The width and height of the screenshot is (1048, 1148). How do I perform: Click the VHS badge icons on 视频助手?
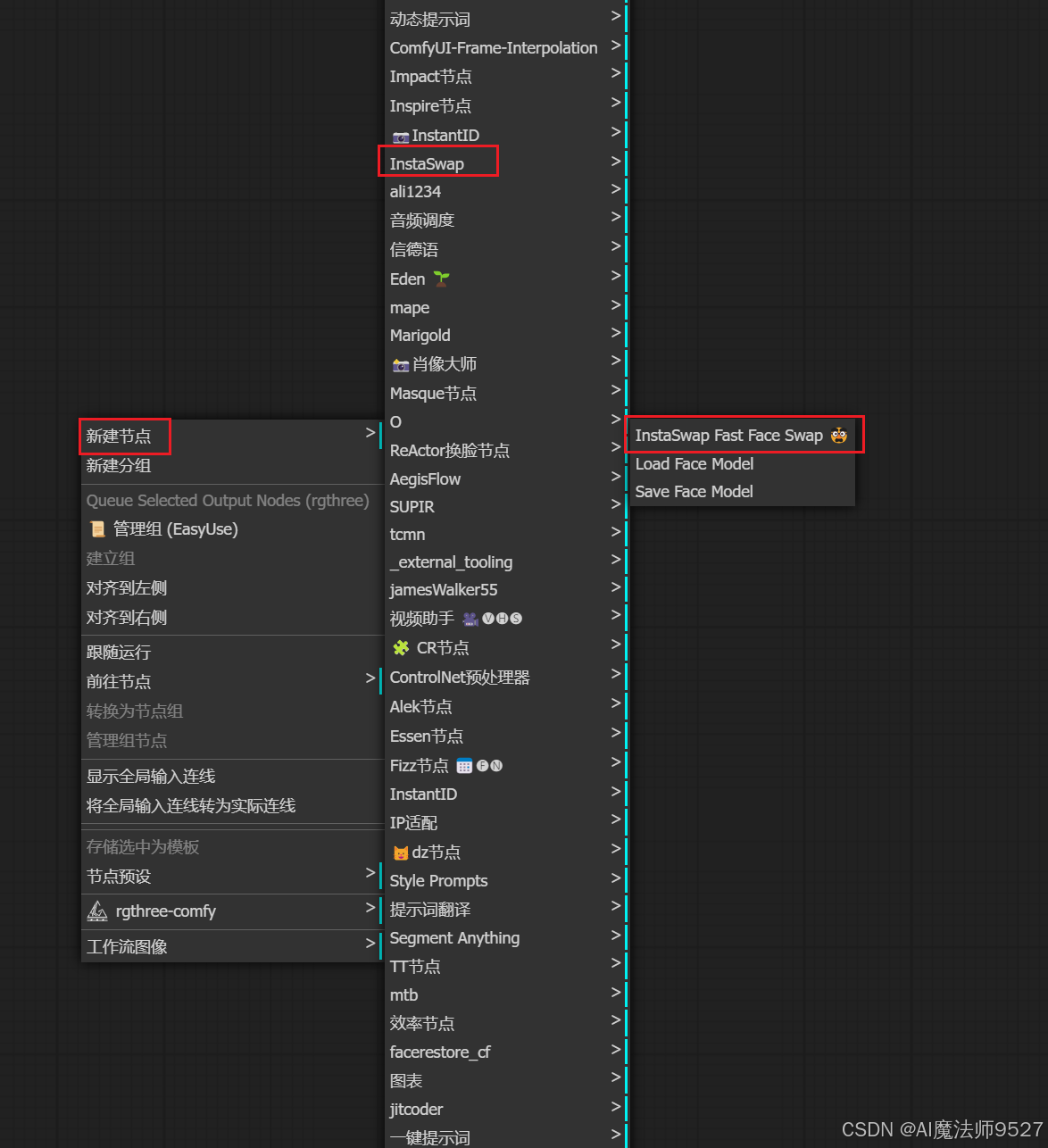(503, 619)
